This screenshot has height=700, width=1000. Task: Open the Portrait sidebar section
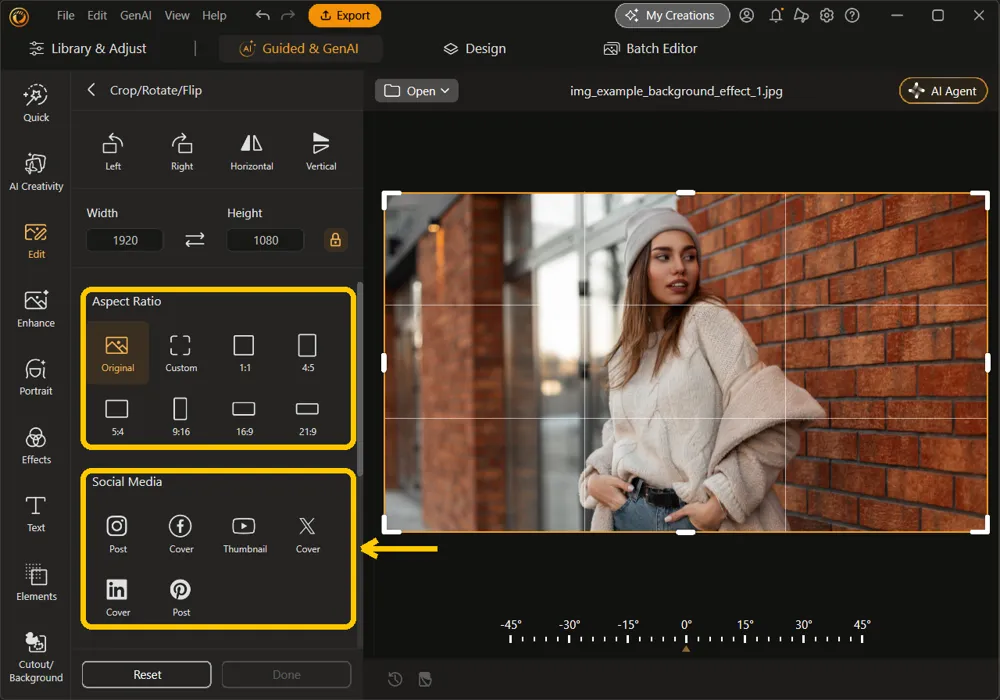pos(36,377)
